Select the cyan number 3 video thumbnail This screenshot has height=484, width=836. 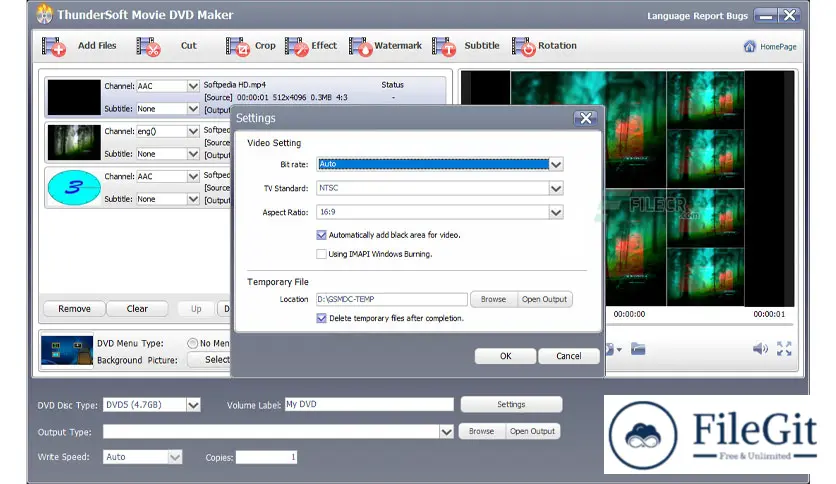pos(74,188)
